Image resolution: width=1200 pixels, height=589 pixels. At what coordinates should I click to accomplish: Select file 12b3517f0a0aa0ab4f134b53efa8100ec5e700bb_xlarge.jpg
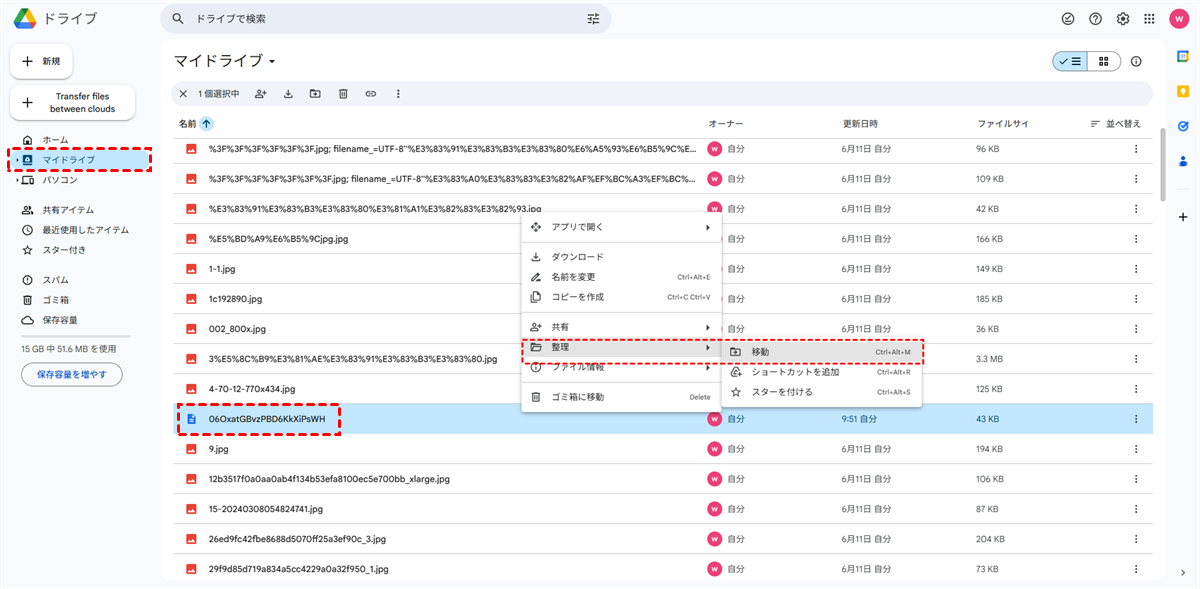[329, 479]
